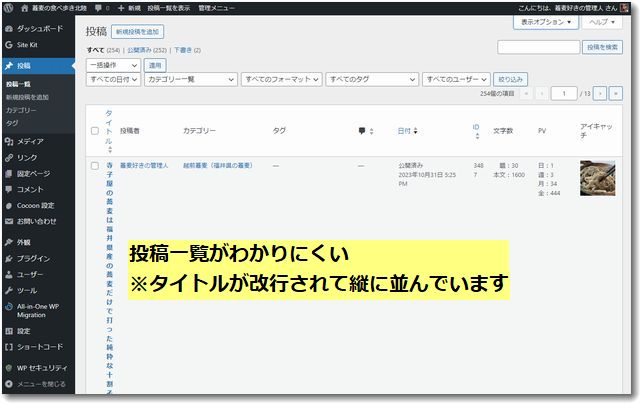Open the all dates filter dropdown
Image resolution: width=640 pixels, height=403 pixels.
coord(113,79)
